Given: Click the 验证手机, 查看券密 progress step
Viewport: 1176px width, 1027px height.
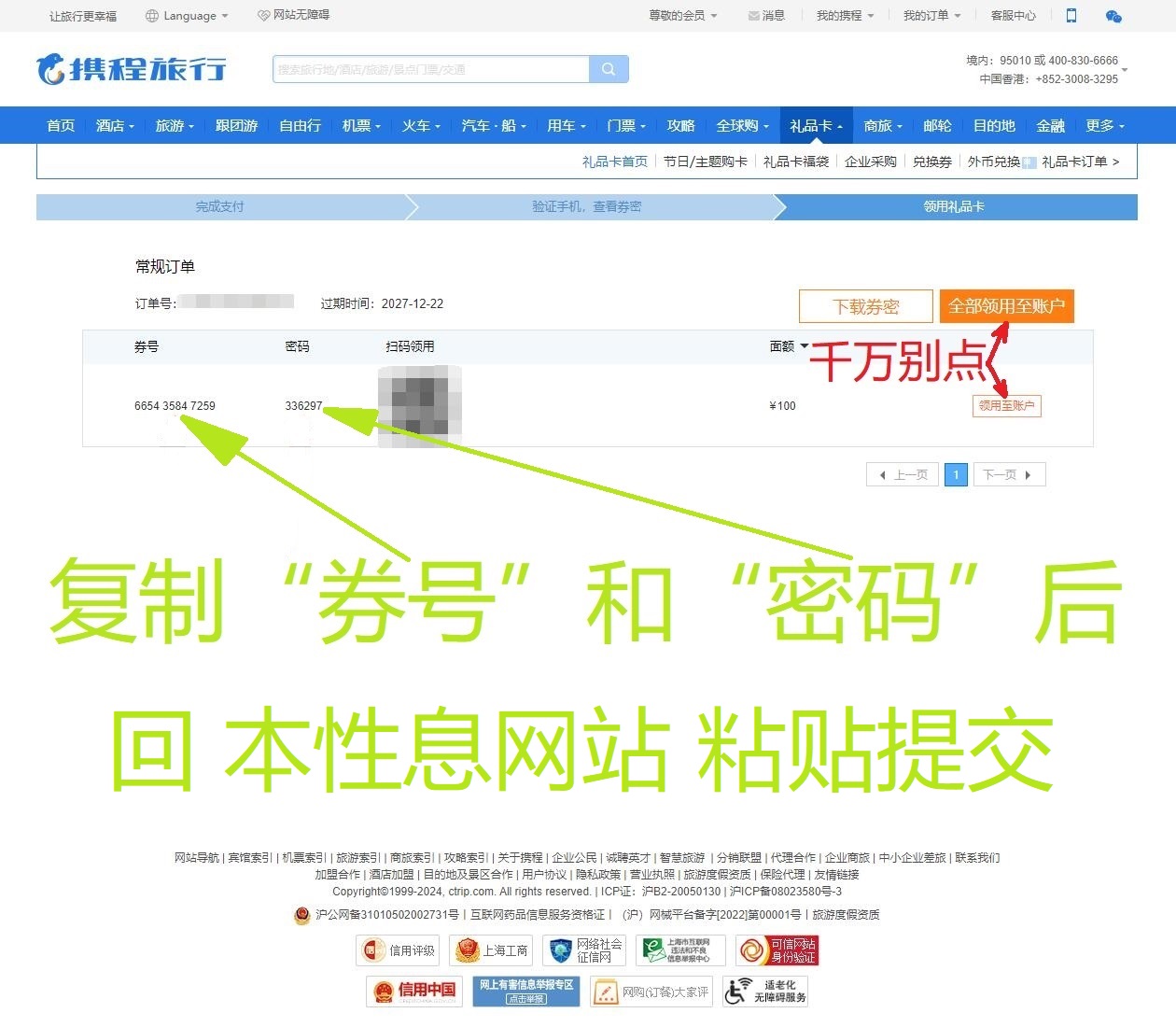Looking at the screenshot, I should coord(587,207).
